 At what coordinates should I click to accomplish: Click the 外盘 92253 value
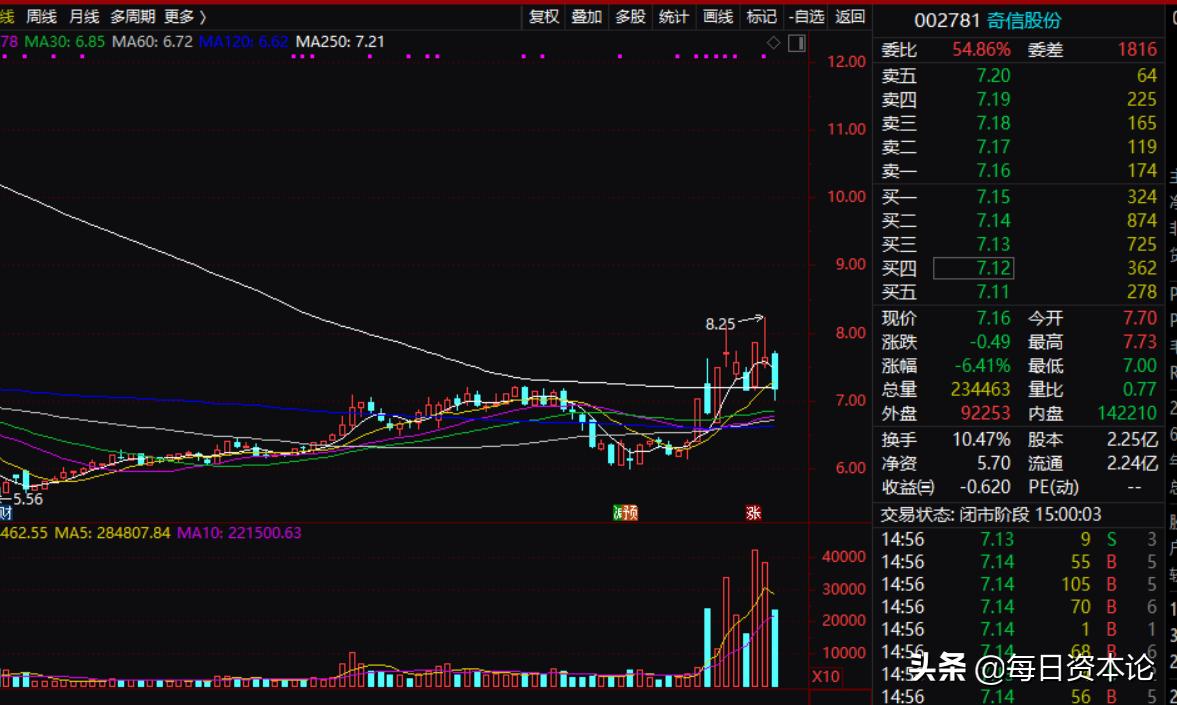point(986,413)
